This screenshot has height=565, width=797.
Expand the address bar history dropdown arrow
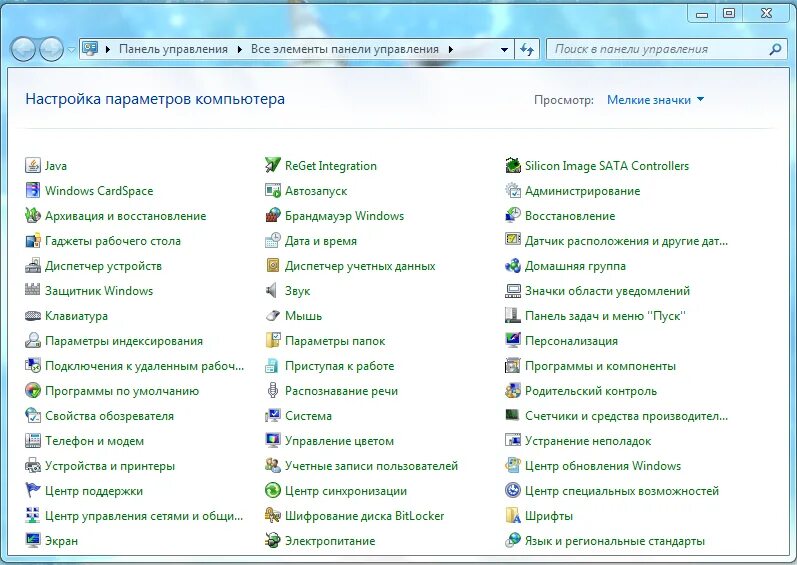[x=504, y=49]
